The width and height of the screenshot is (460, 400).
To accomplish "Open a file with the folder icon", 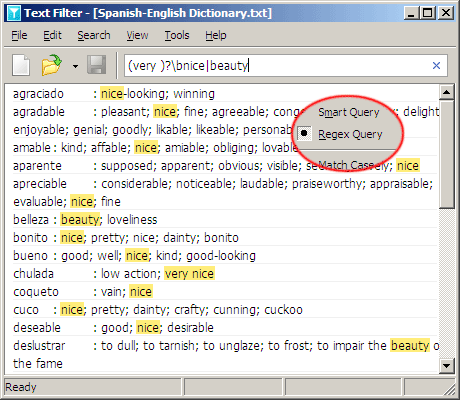I will tap(52, 65).
